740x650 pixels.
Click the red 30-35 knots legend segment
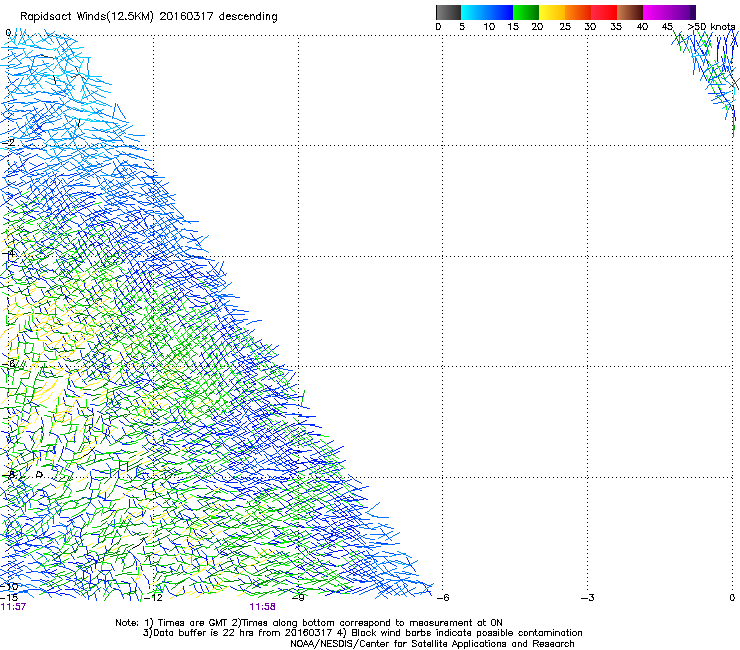coord(604,12)
